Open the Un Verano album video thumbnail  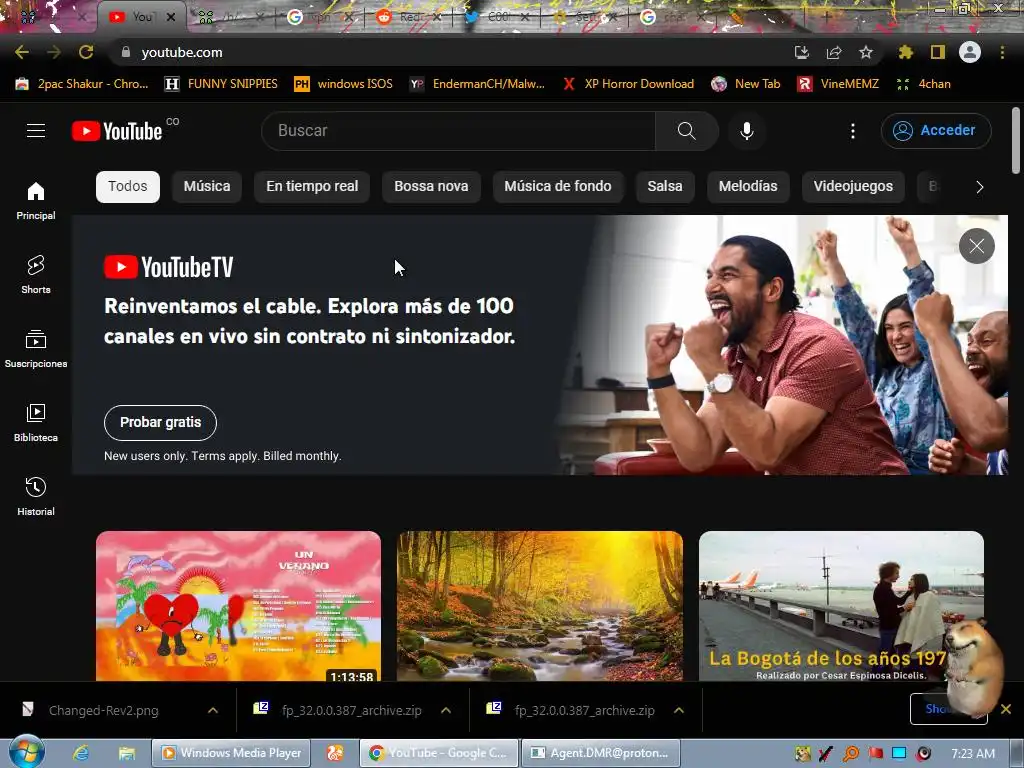point(238,606)
